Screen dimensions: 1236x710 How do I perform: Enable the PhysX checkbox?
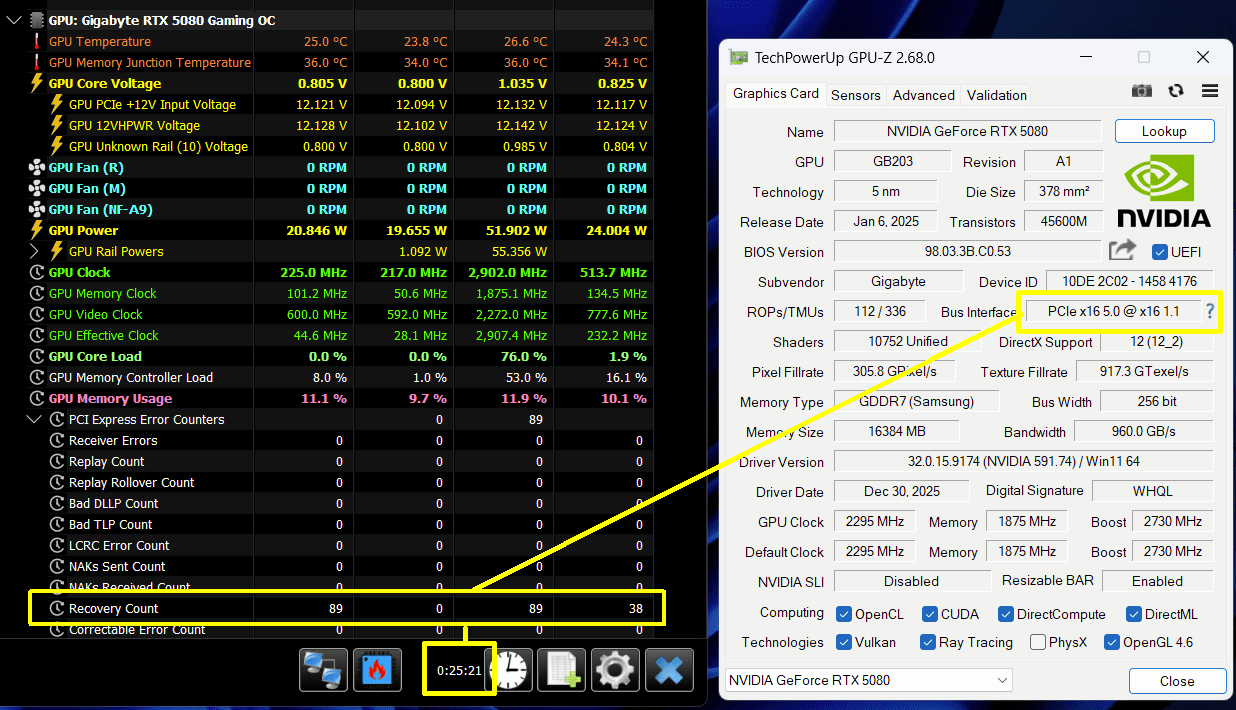pos(1038,642)
